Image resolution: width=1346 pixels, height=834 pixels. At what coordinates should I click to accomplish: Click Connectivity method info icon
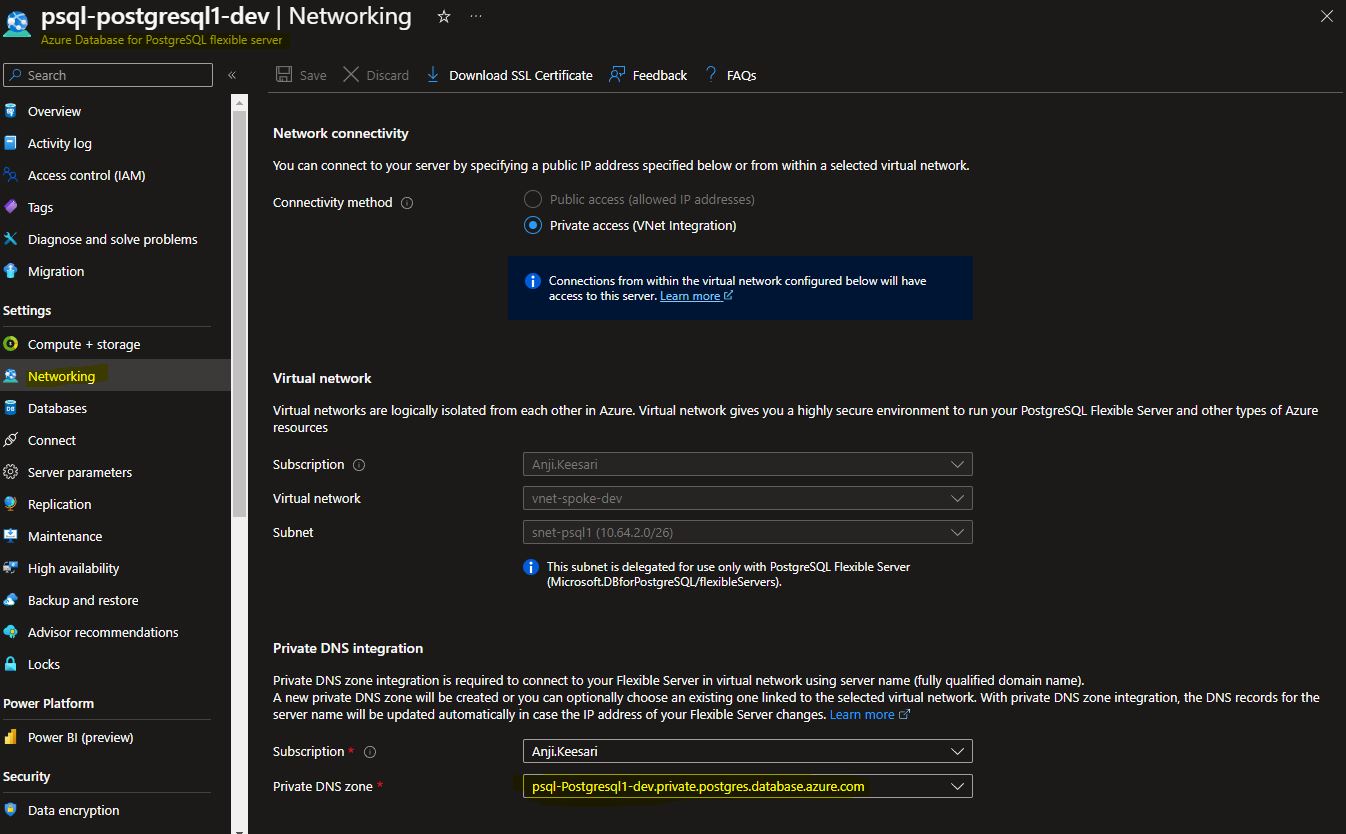tap(407, 203)
